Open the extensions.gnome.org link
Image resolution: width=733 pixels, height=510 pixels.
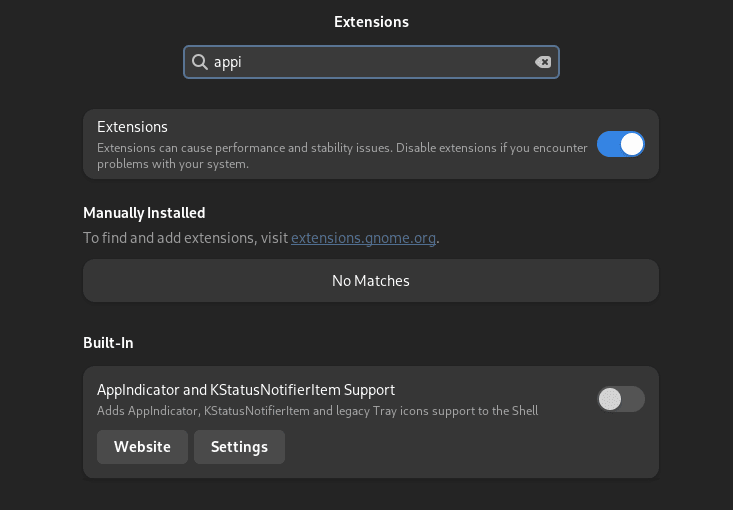[363, 238]
